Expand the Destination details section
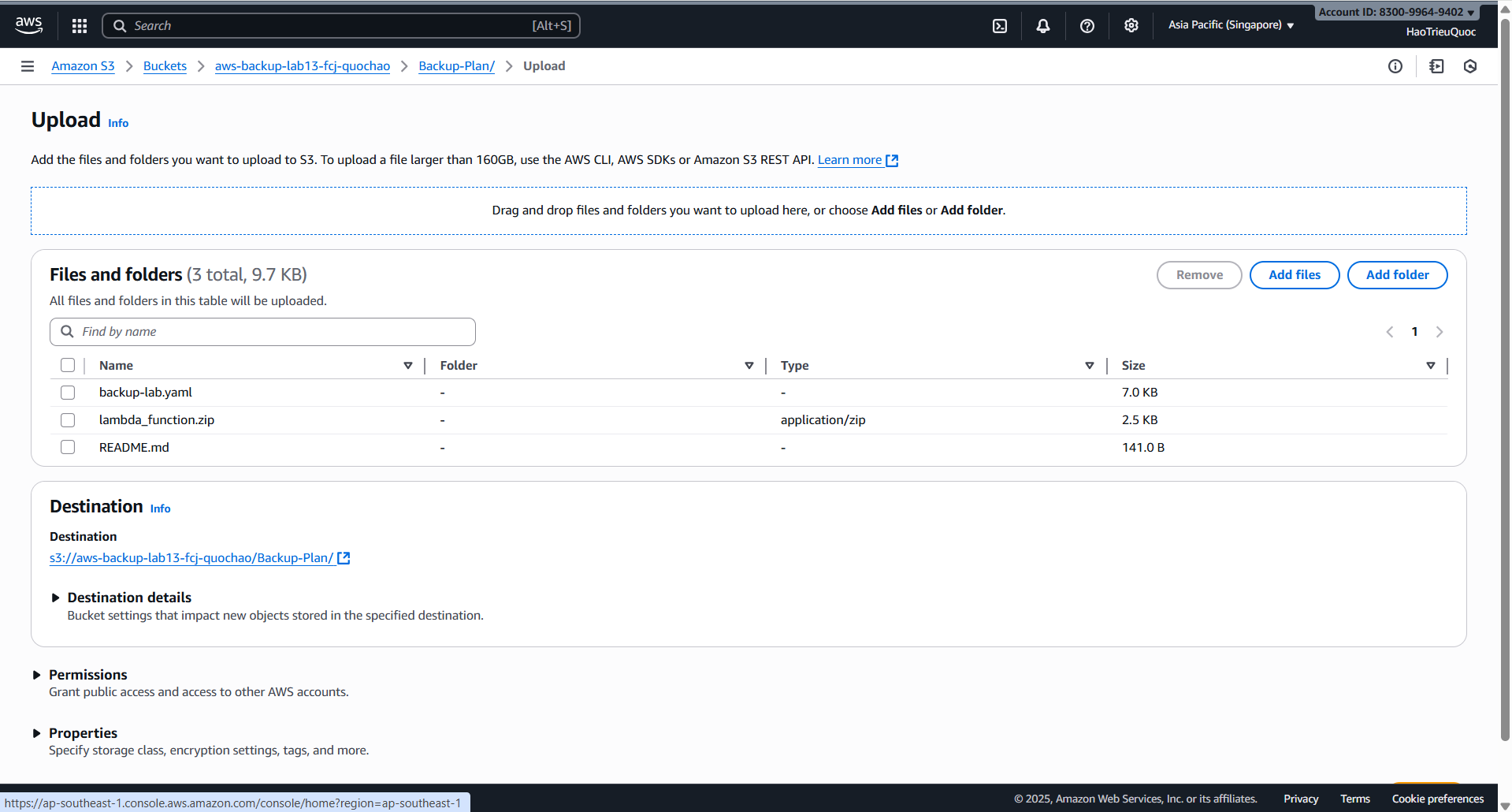Screen dimensions: 1512x812 [x=129, y=598]
